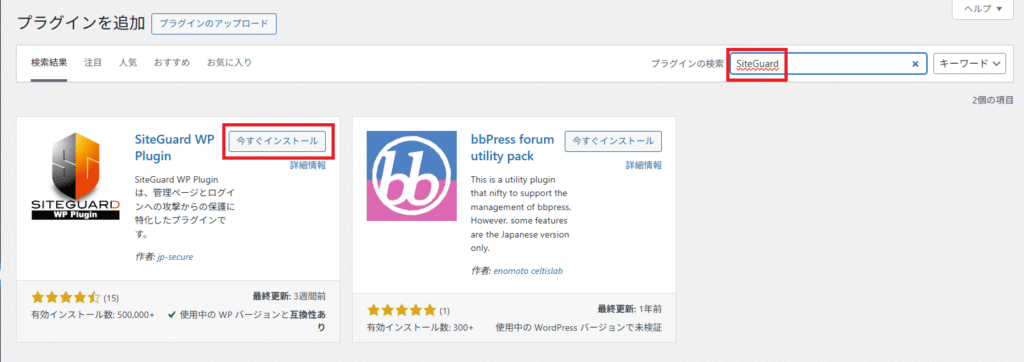Click 有効インストール数: 300+ text
Viewport: 1024px width, 362px height.
tap(420, 327)
